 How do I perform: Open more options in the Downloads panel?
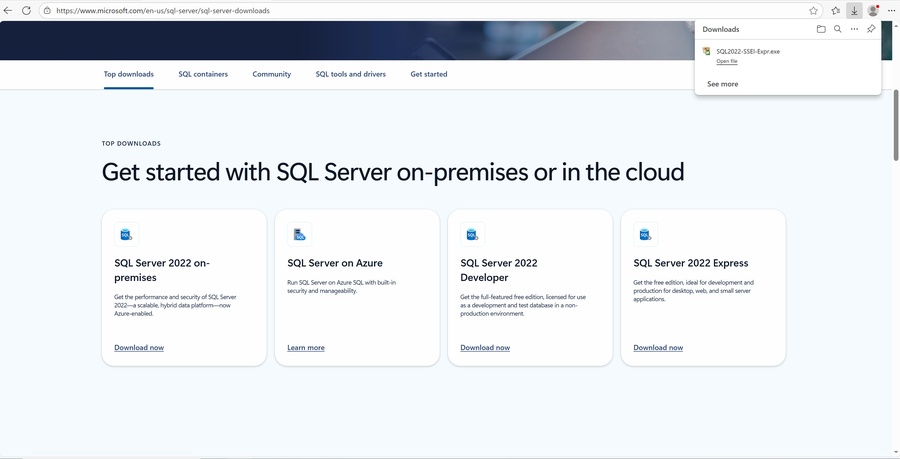[x=855, y=29]
